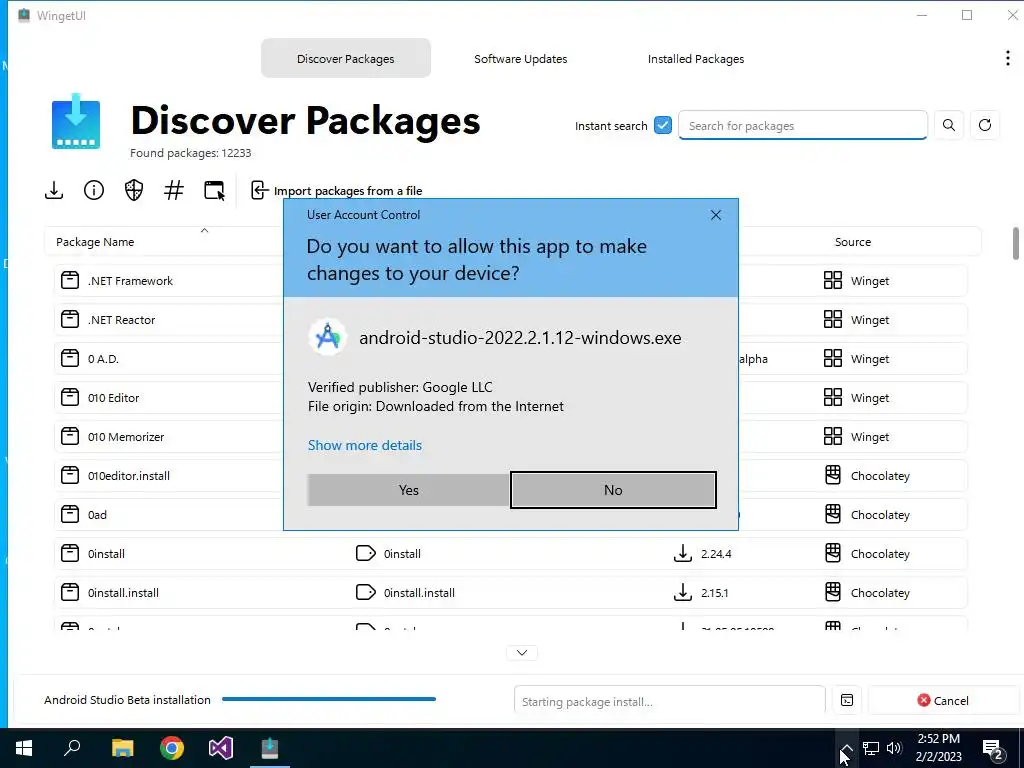Click the version download icon for 2.15.1
The image size is (1024, 768).
682,593
